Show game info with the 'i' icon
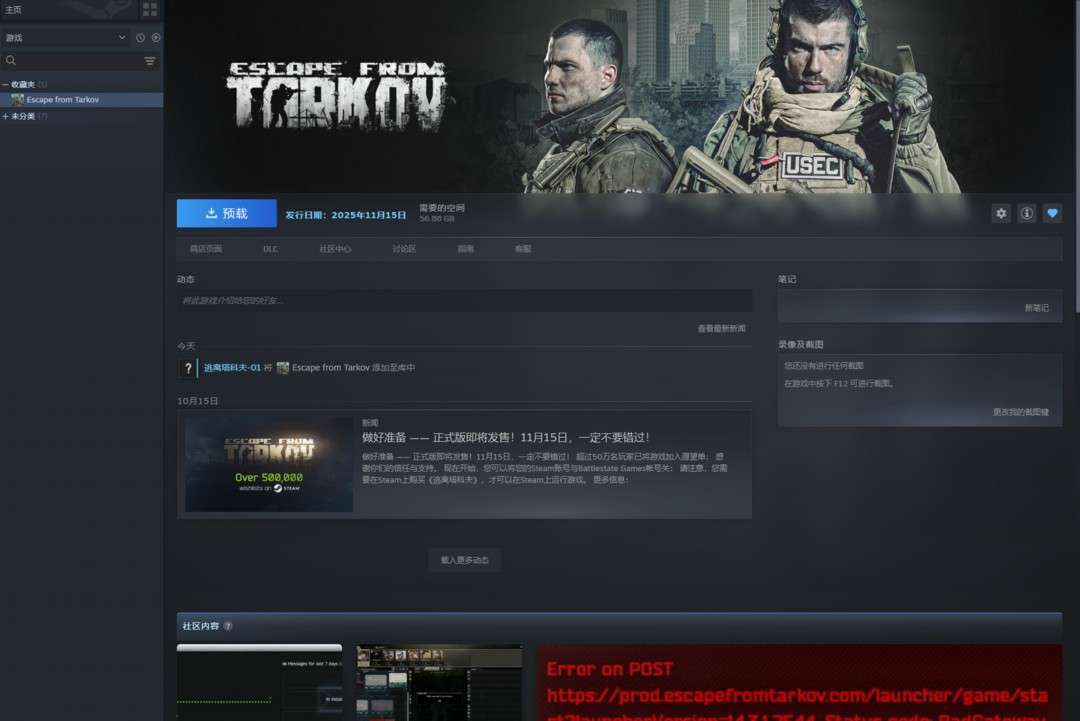The width and height of the screenshot is (1080, 721). (x=1026, y=213)
